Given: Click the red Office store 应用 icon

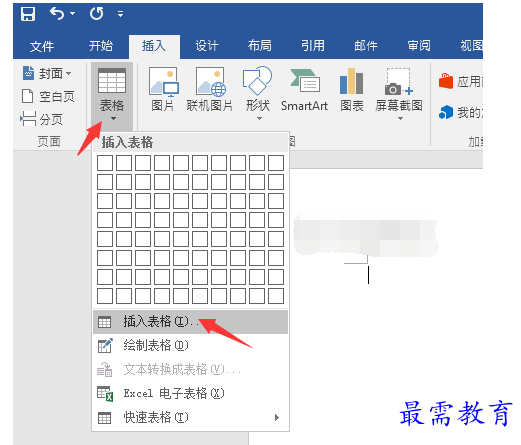Looking at the screenshot, I should click(446, 81).
